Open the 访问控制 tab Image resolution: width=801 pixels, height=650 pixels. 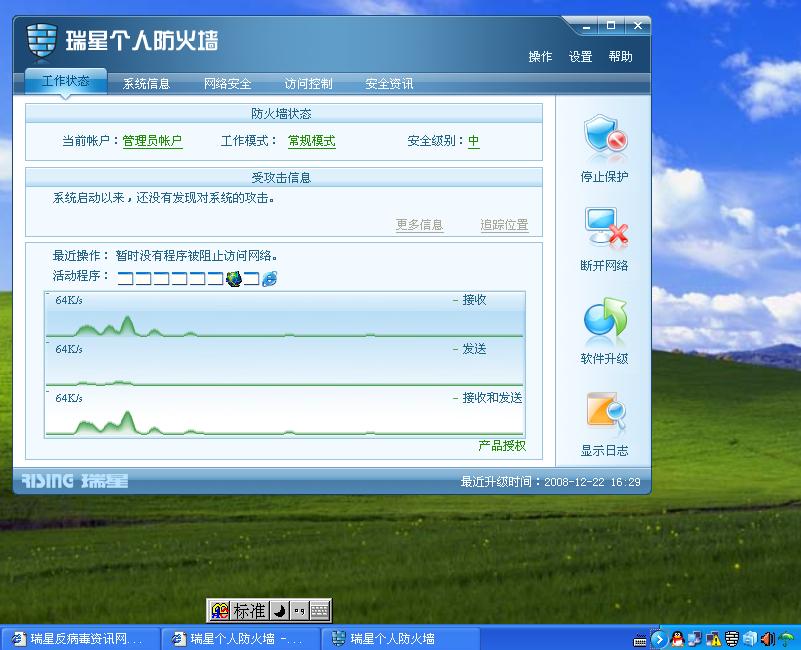pos(308,84)
